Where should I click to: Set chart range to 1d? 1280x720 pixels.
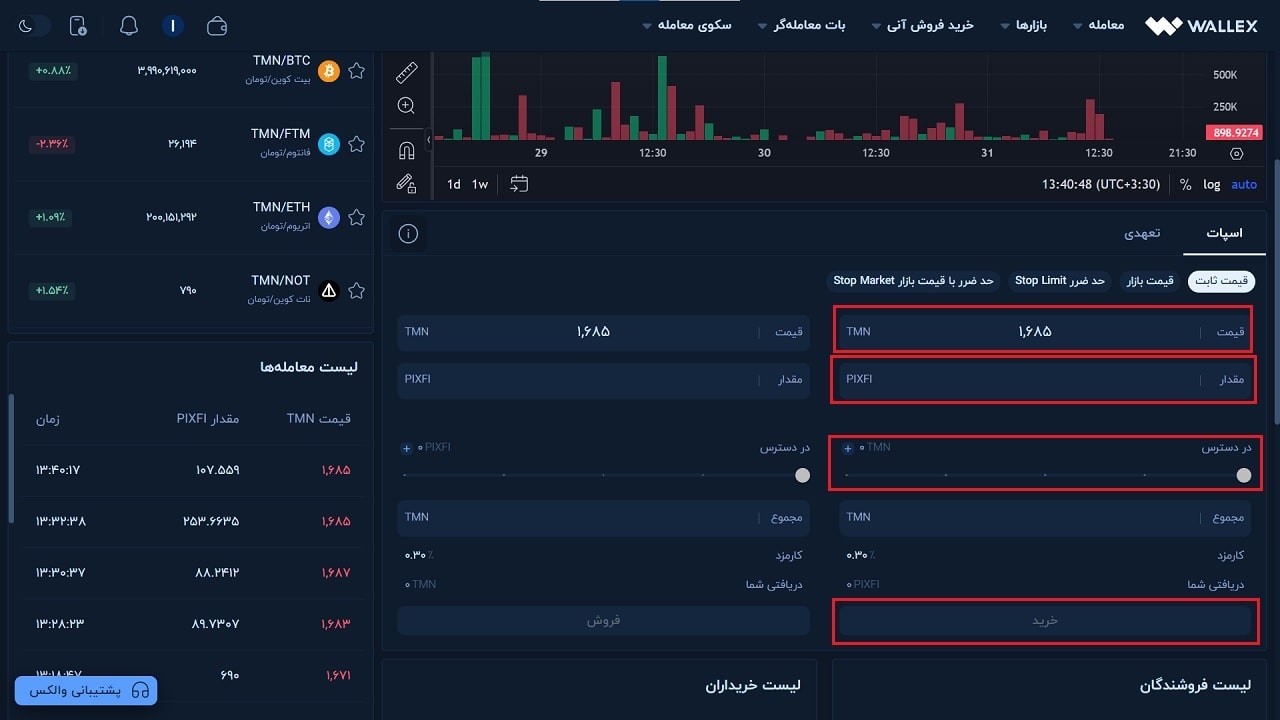pyautogui.click(x=454, y=184)
